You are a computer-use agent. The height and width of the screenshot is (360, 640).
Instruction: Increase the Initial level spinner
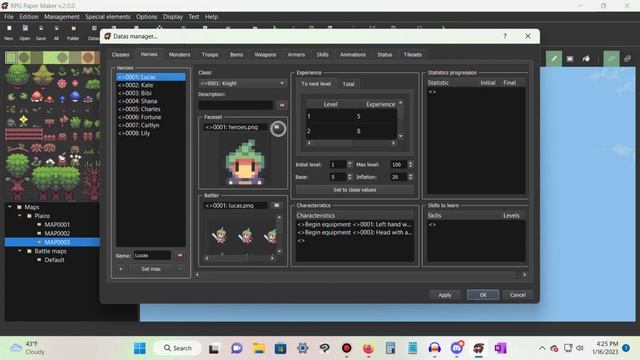point(350,162)
